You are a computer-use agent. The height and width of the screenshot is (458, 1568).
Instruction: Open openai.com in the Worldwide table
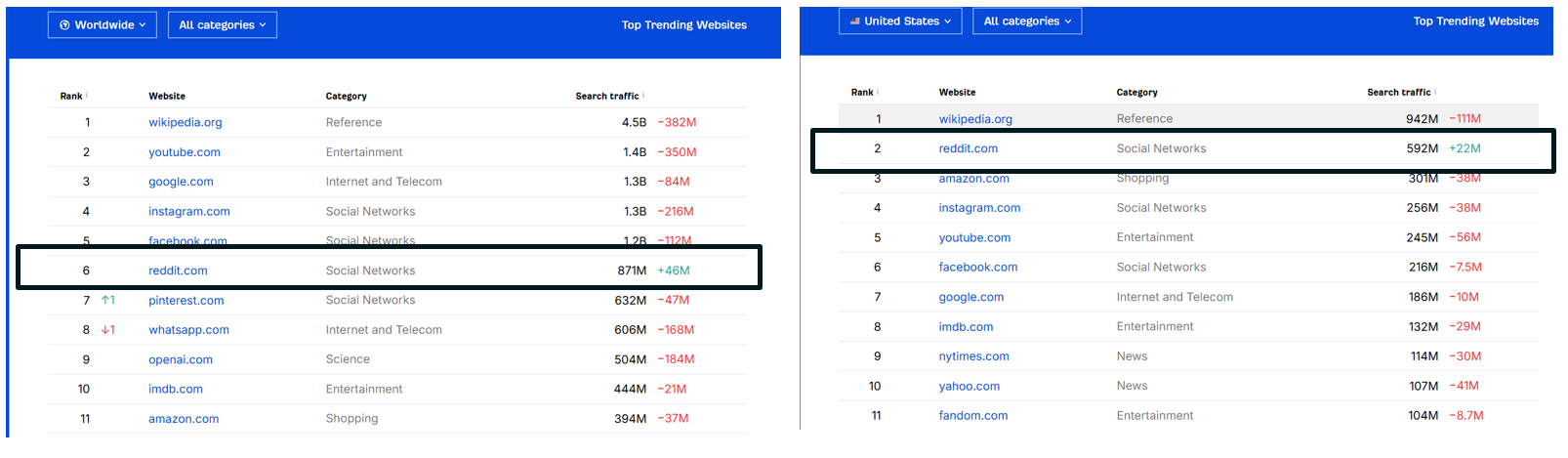tap(181, 359)
